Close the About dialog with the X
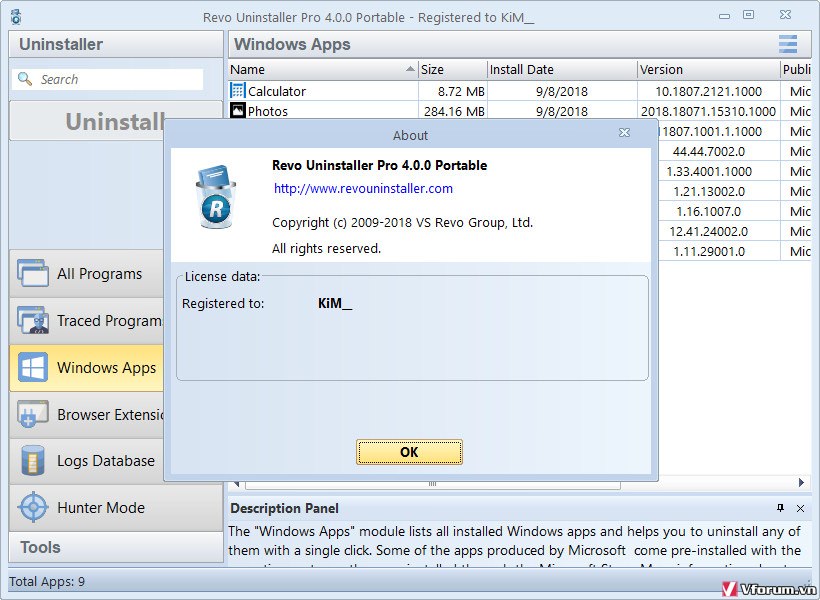This screenshot has width=820, height=600. 624,133
